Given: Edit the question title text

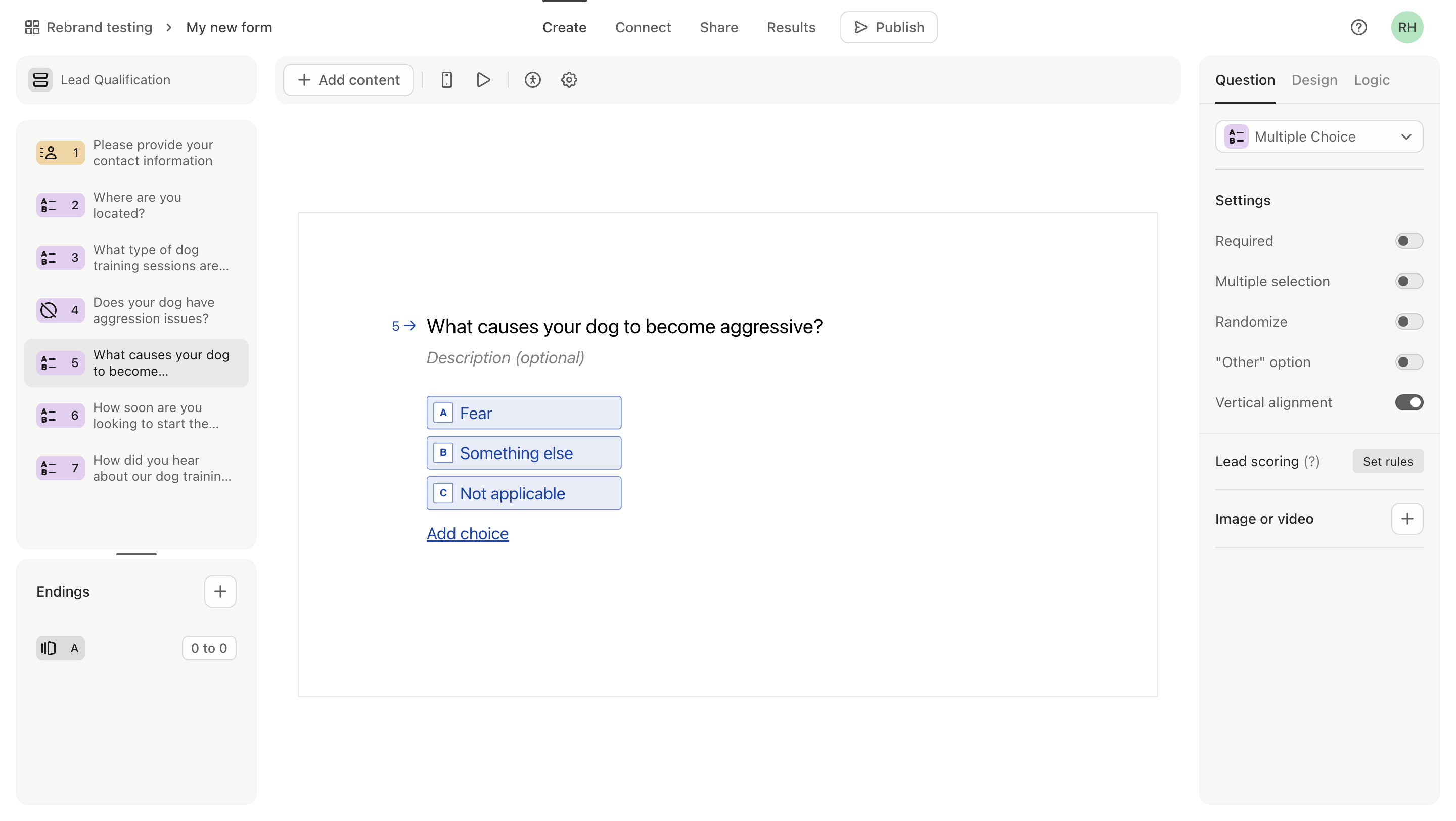Looking at the screenshot, I should 624,326.
